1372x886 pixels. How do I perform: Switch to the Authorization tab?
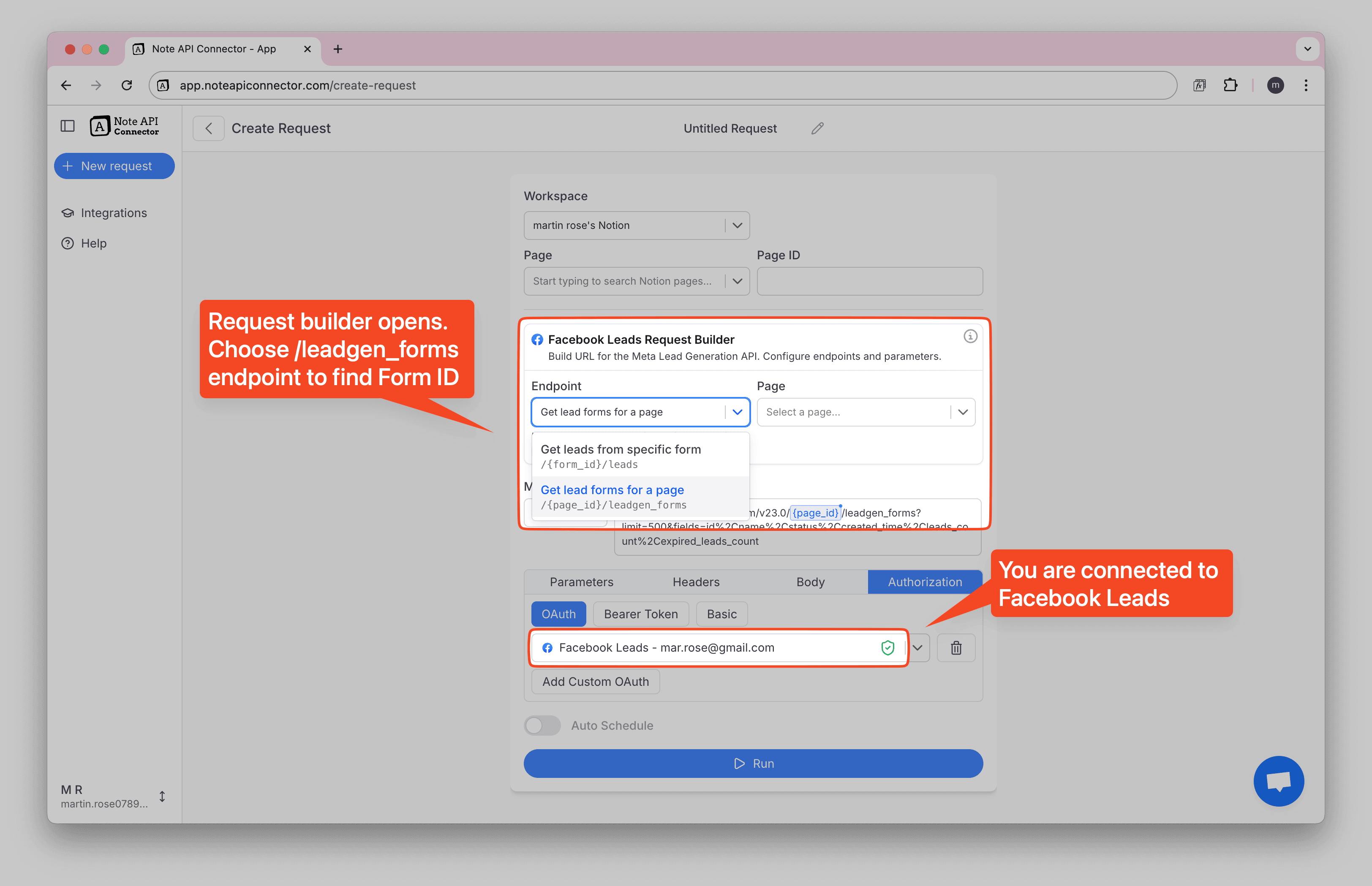(x=925, y=582)
